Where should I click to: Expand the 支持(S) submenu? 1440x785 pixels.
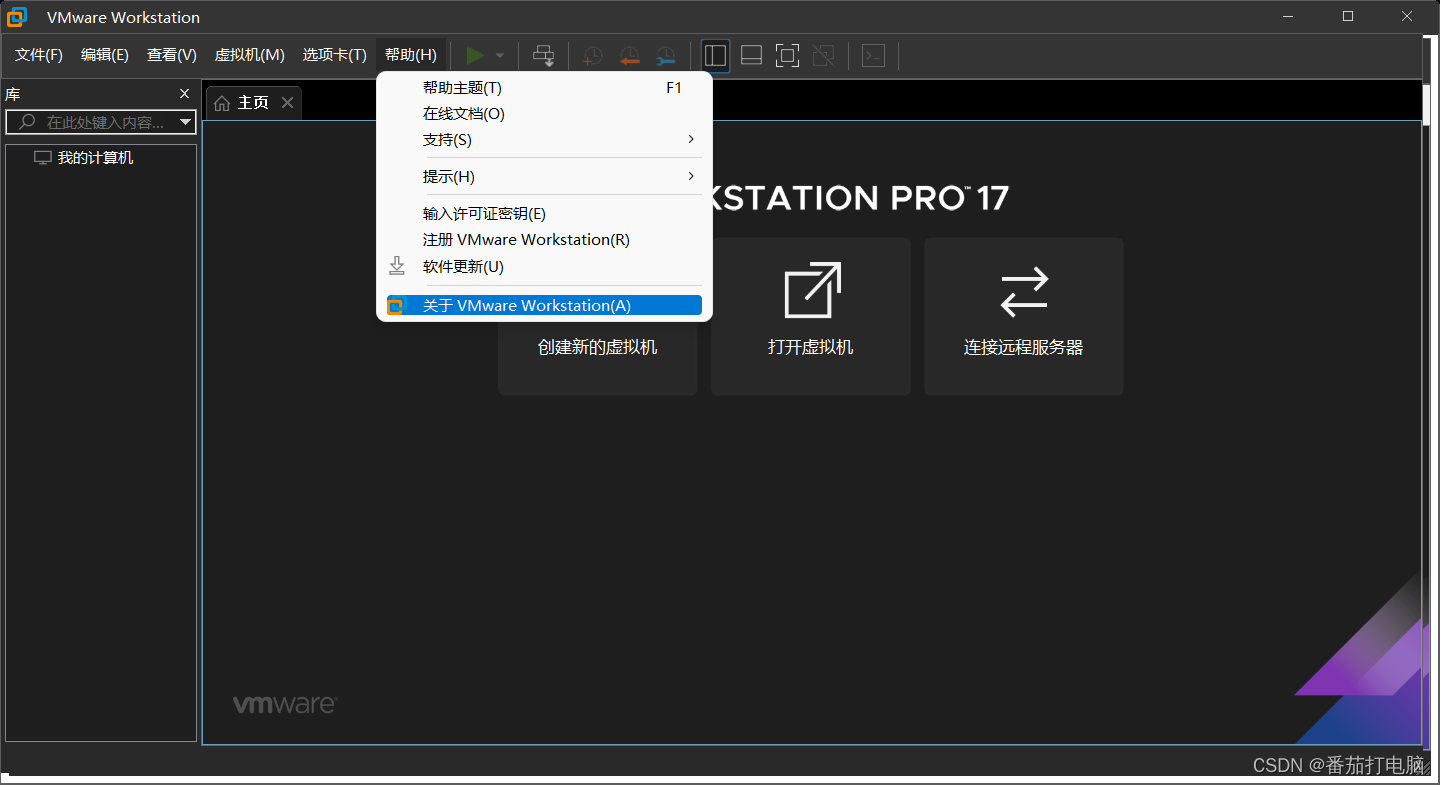pyautogui.click(x=544, y=140)
